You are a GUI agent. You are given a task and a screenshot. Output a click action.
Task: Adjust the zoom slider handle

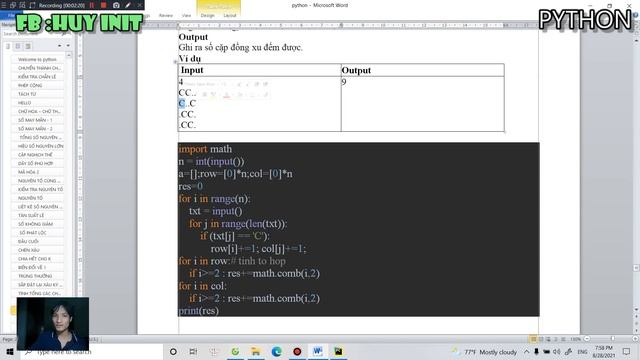tap(612, 339)
